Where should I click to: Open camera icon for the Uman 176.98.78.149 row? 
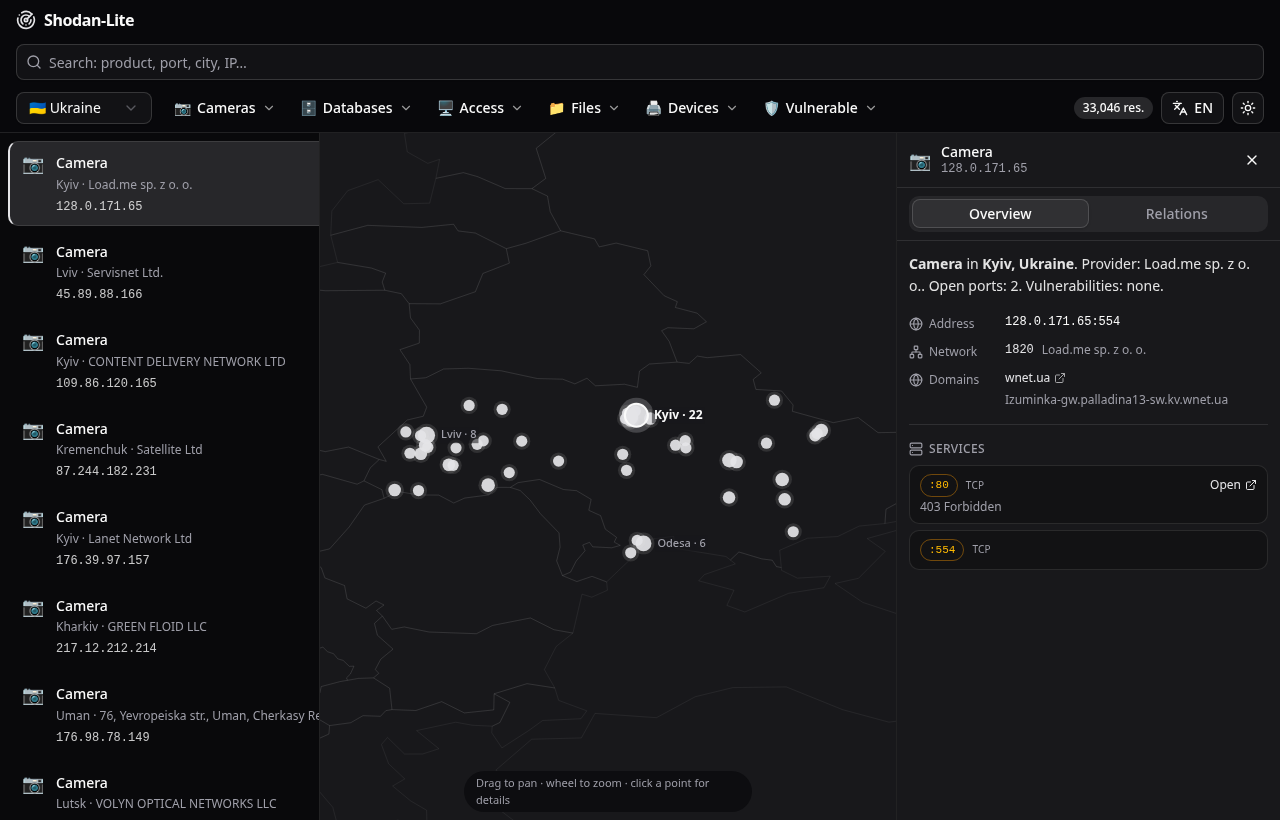click(33, 695)
